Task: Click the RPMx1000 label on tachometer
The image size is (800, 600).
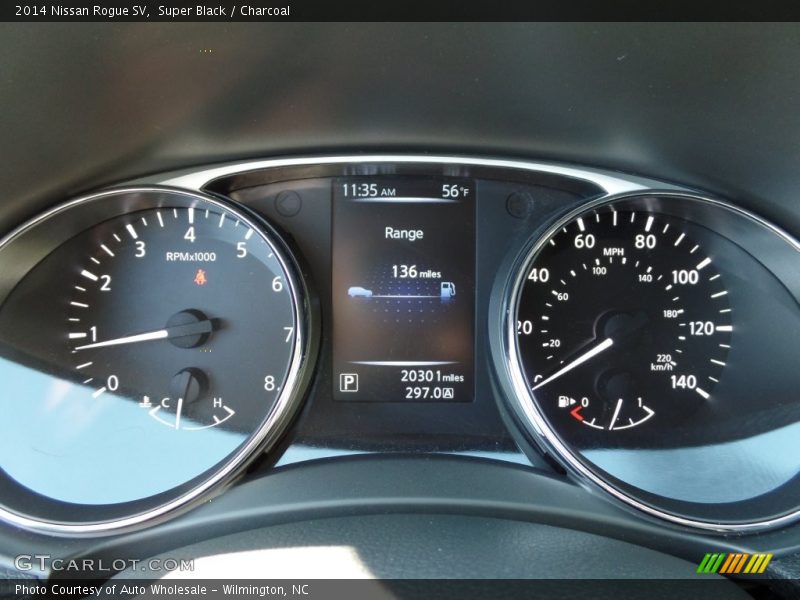Action: [191, 257]
